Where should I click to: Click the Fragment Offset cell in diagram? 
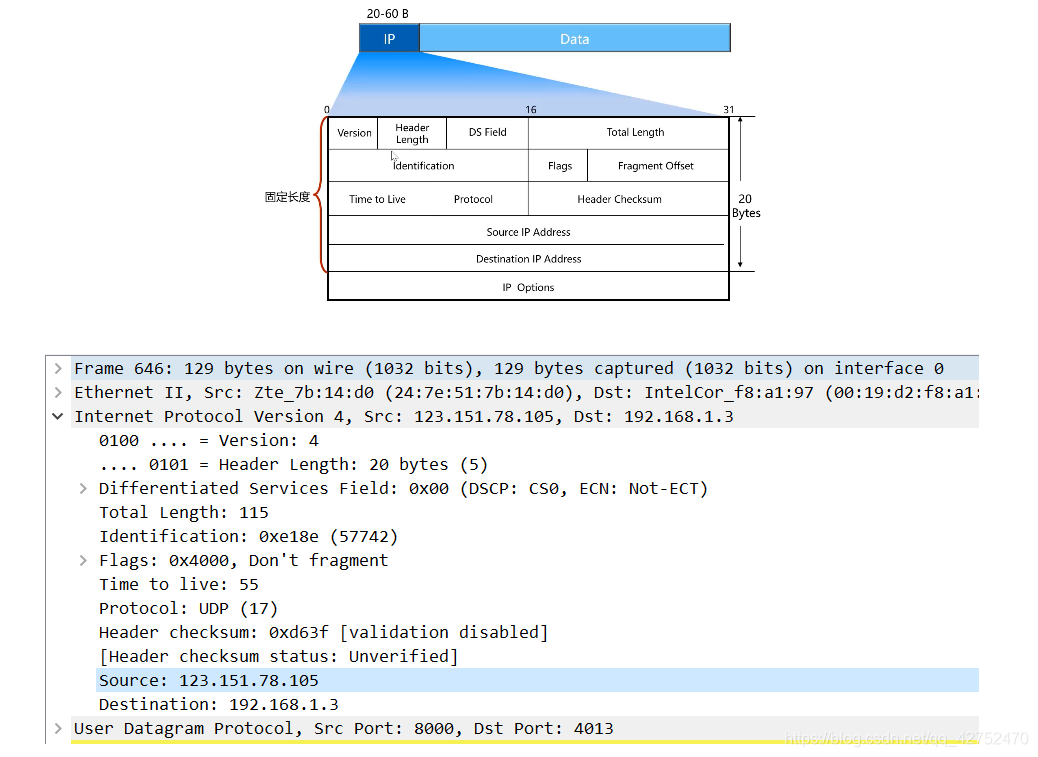pos(657,165)
